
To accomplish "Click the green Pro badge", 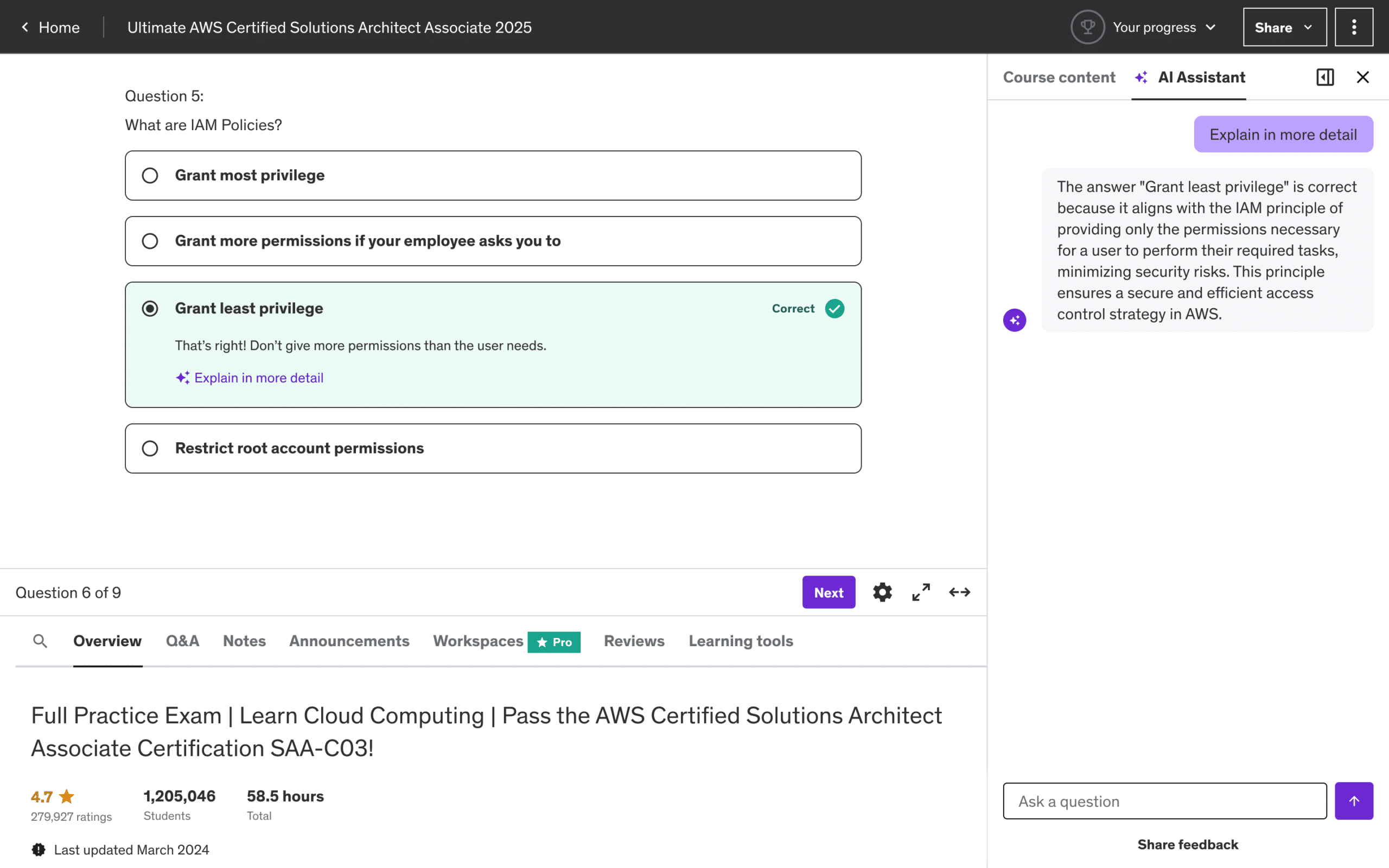I will point(553,642).
